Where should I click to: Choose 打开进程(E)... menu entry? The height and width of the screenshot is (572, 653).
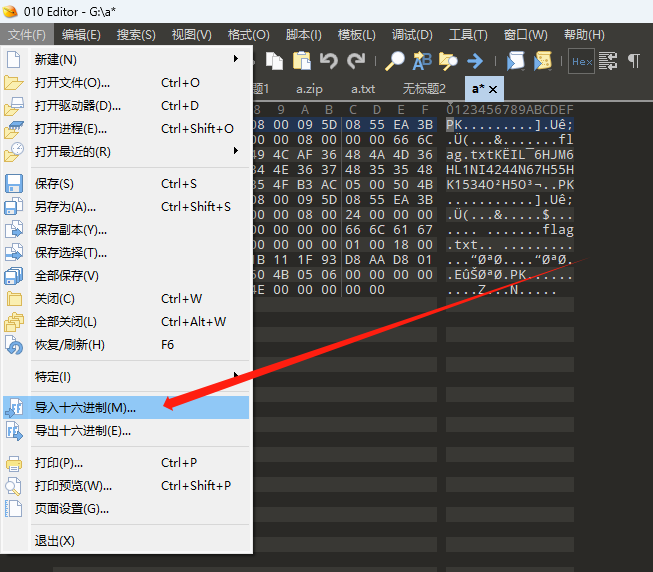point(126,129)
